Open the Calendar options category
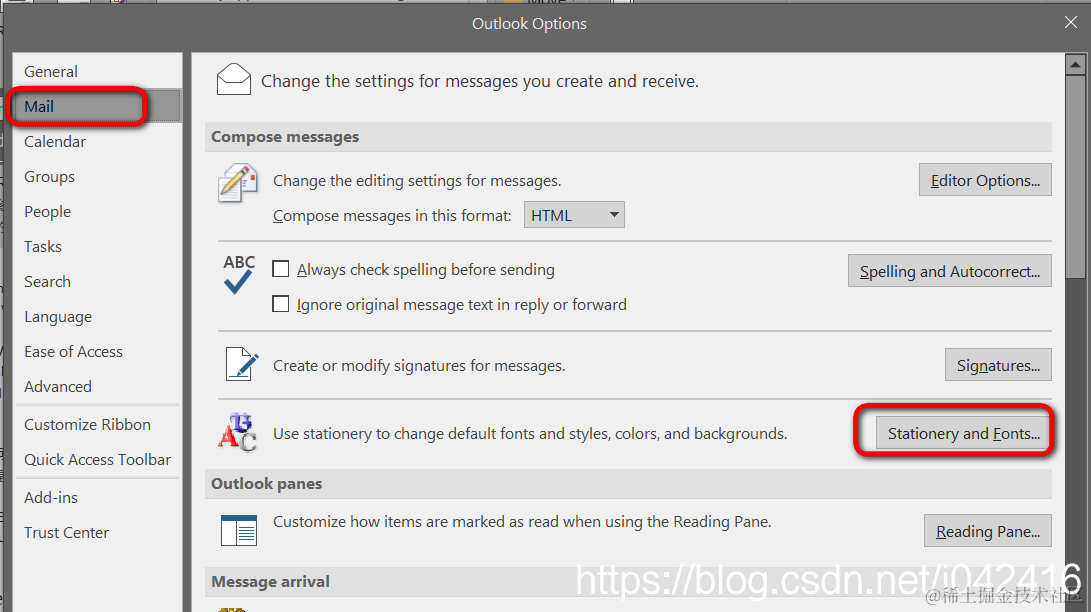The image size is (1091, 612). [x=97, y=142]
